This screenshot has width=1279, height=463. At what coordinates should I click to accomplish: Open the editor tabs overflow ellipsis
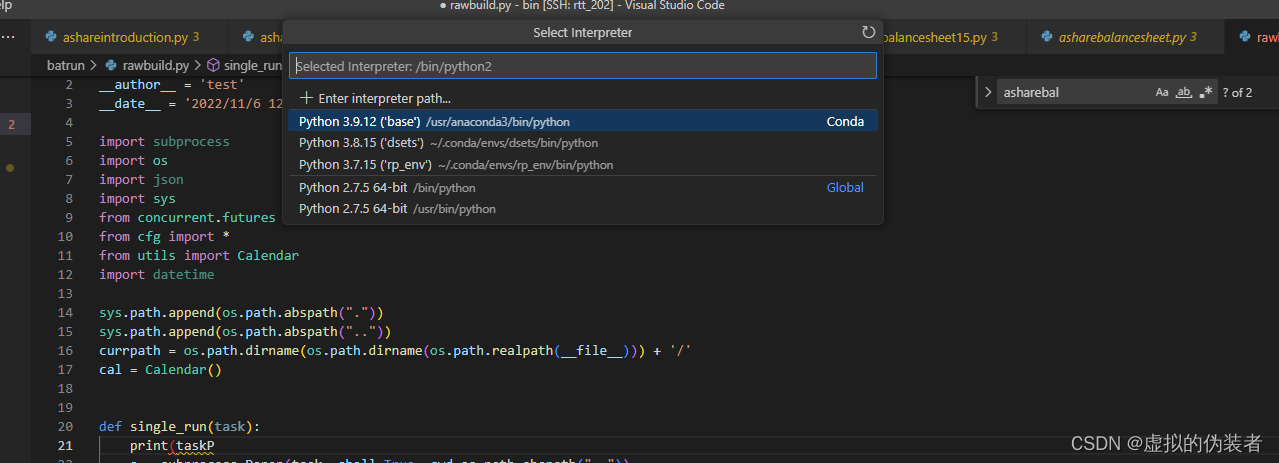[x=9, y=37]
